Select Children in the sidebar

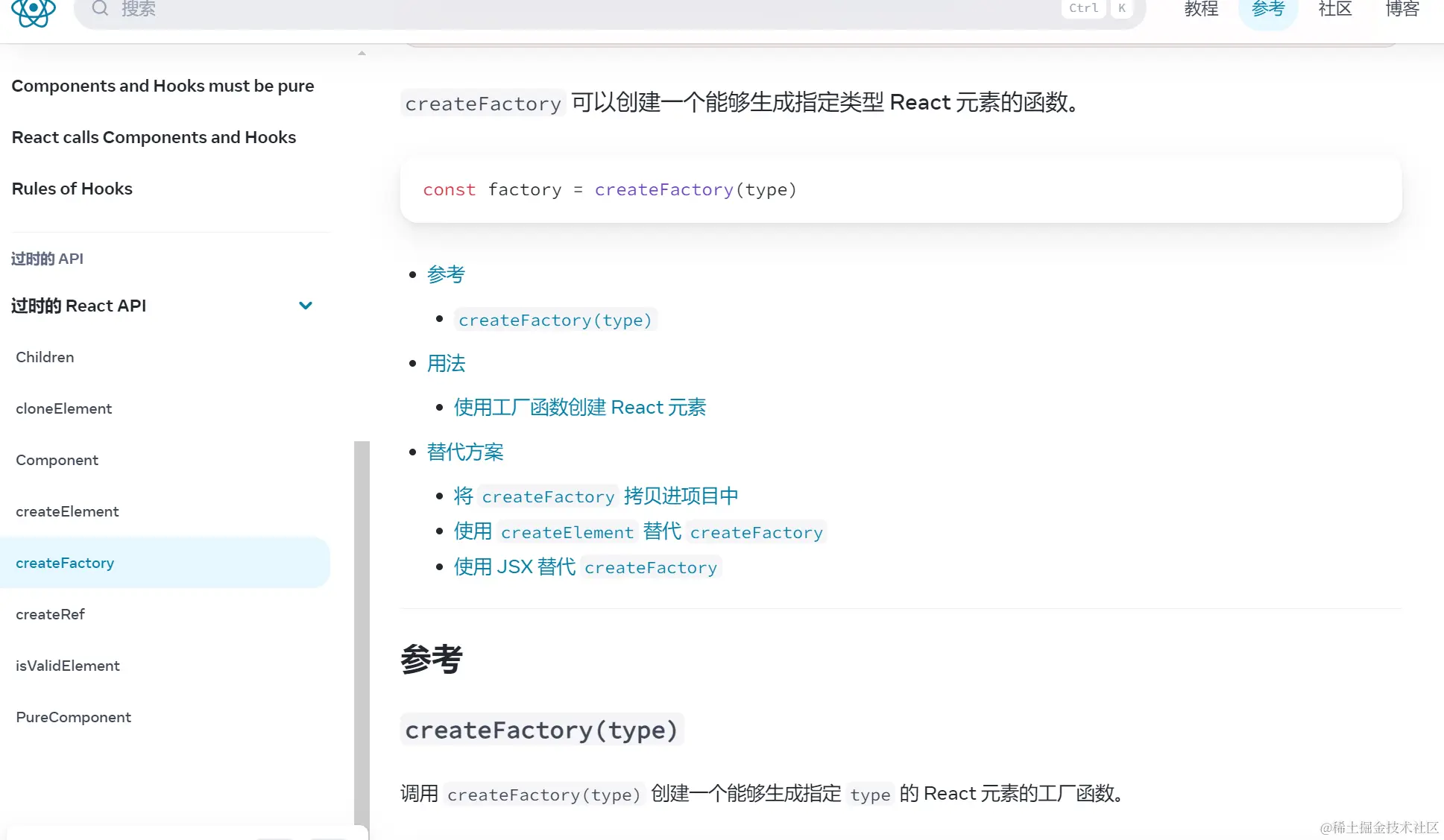point(45,357)
